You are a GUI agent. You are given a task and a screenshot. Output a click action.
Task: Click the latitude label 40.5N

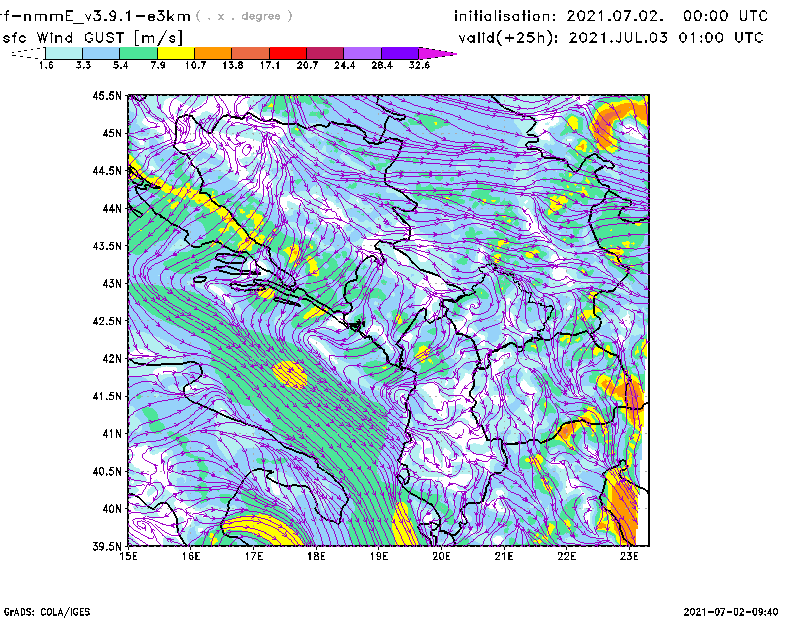[107, 471]
